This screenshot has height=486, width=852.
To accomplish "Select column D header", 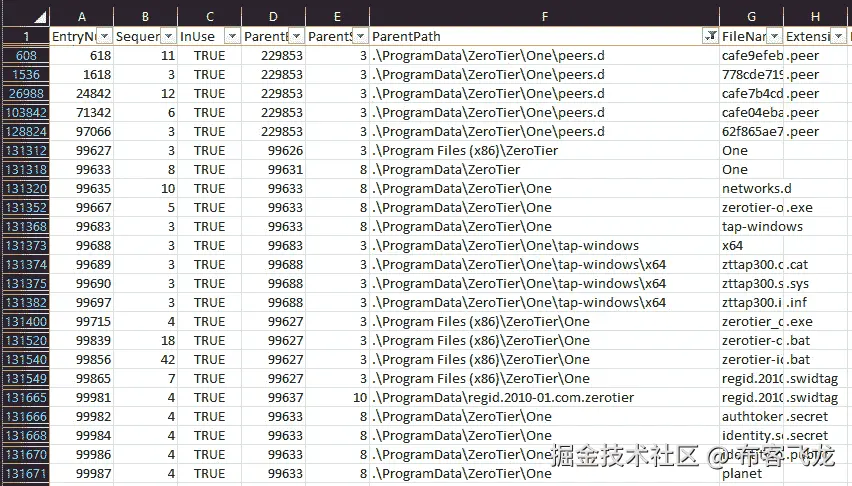I will [x=273, y=17].
